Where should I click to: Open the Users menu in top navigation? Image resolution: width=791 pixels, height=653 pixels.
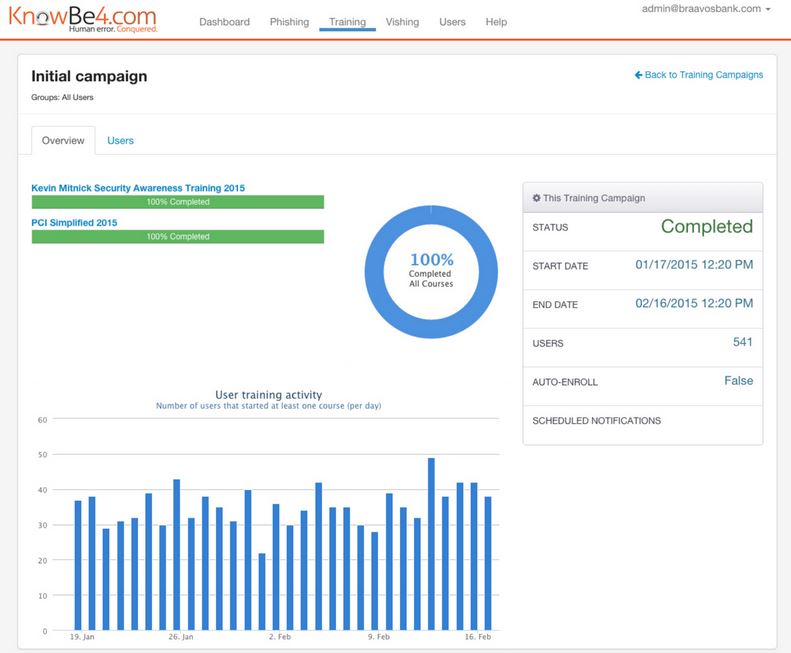coord(452,22)
